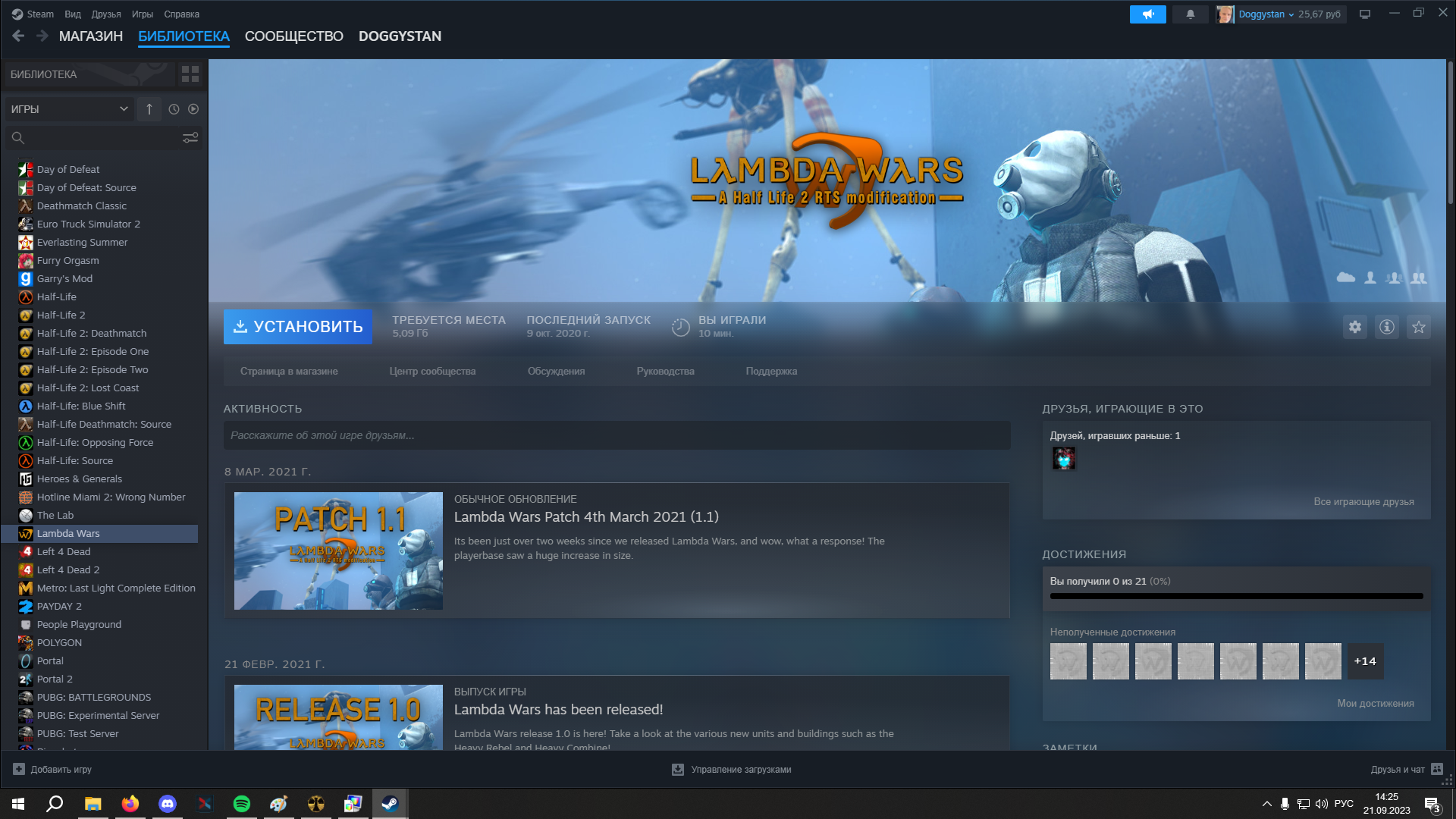This screenshot has width=1456, height=819.
Task: Open Lambda Wars Patch 4th March article title
Action: click(586, 516)
